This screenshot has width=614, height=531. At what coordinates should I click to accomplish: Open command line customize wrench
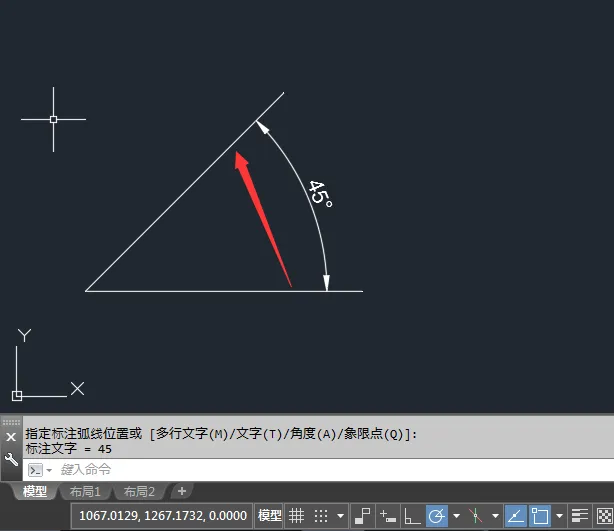(11, 459)
